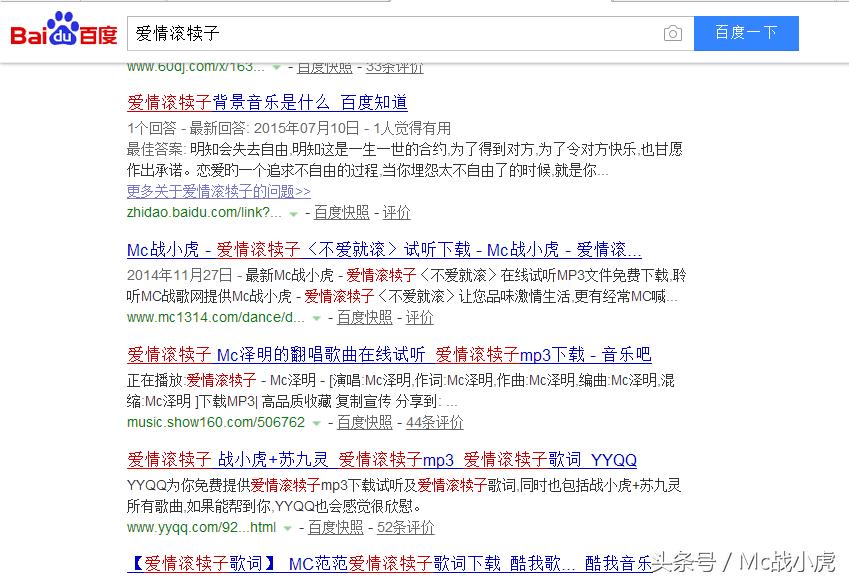This screenshot has width=849, height=581.
Task: Open 更多关于爱情滚犊子的问题 link
Action: pyautogui.click(x=219, y=191)
